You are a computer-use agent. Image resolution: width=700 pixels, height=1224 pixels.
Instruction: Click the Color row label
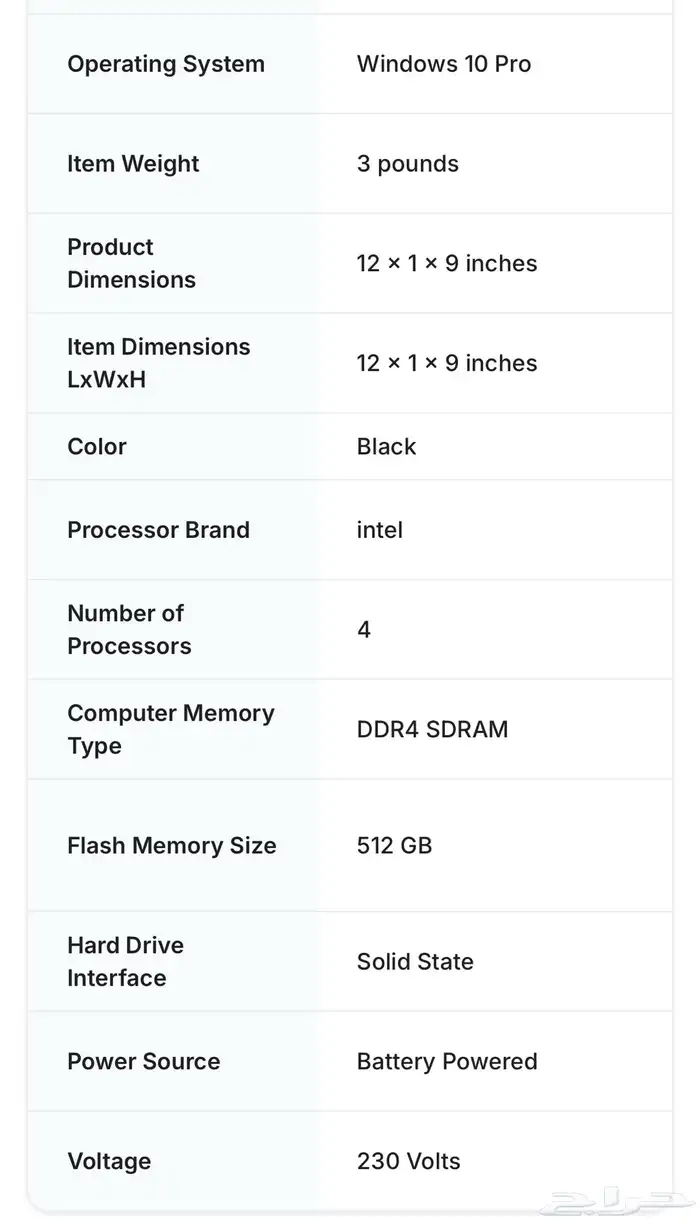click(x=97, y=446)
